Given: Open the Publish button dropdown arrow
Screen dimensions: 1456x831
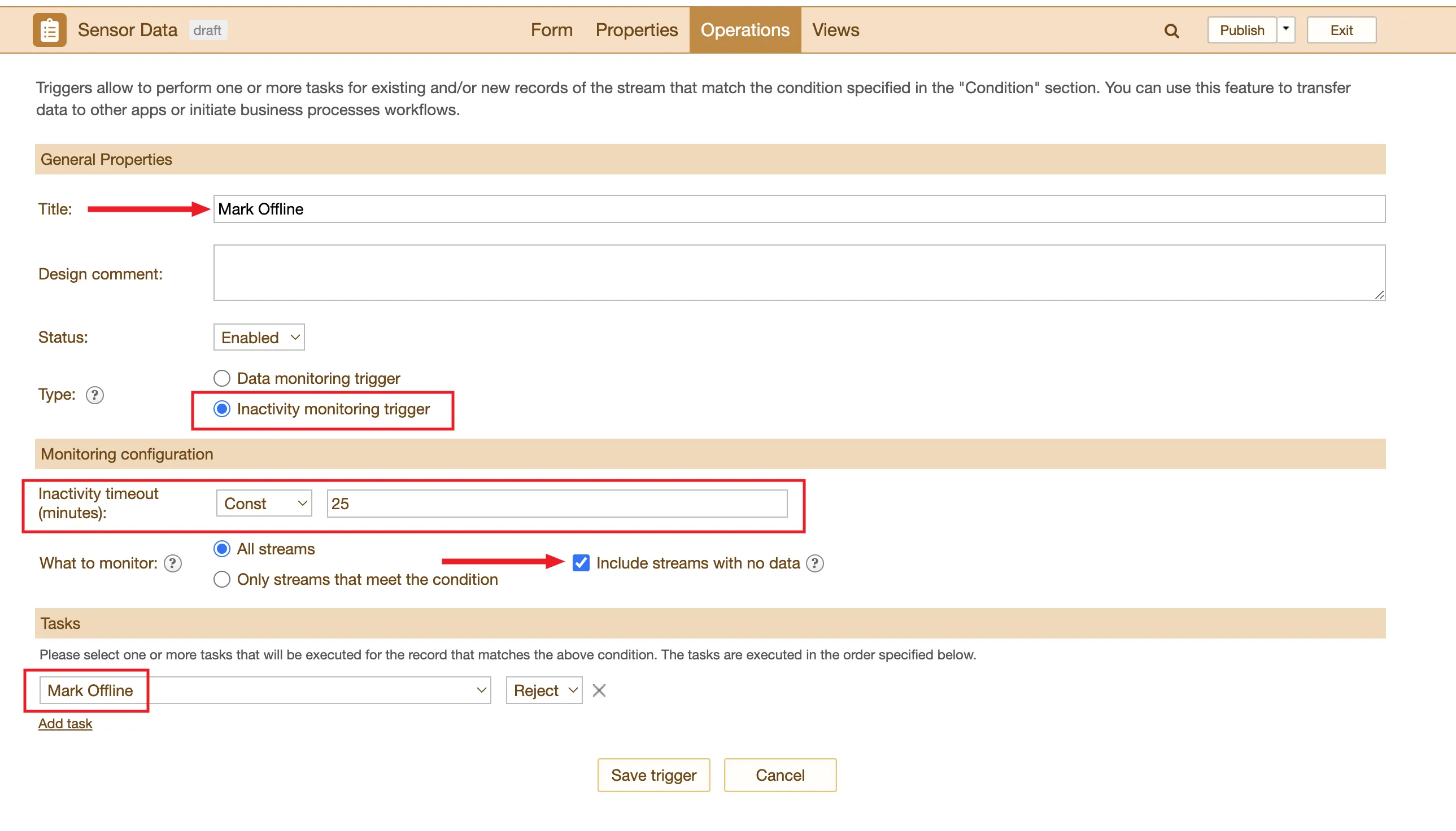Looking at the screenshot, I should 1286,29.
